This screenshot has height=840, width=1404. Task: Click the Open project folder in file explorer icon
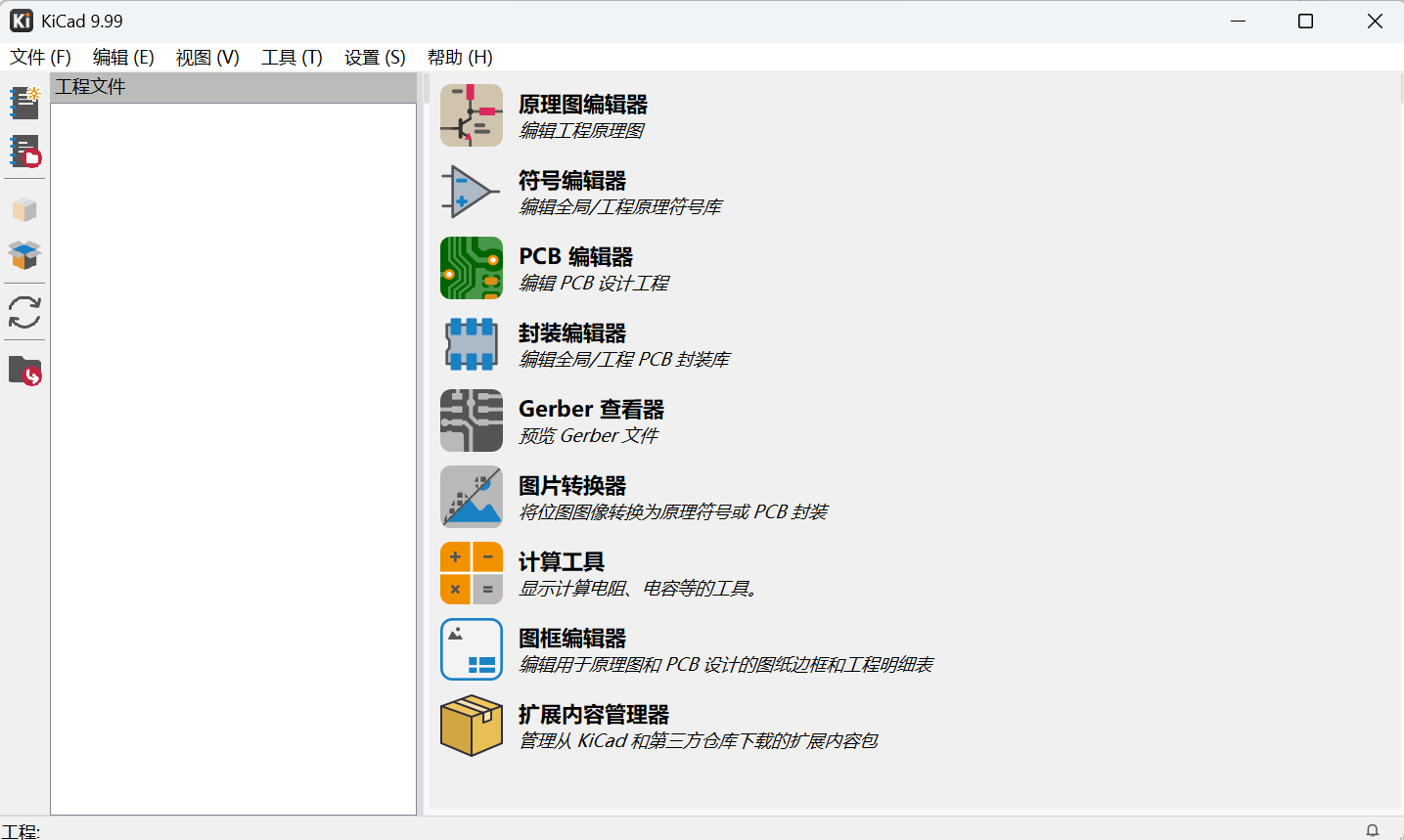pos(24,371)
